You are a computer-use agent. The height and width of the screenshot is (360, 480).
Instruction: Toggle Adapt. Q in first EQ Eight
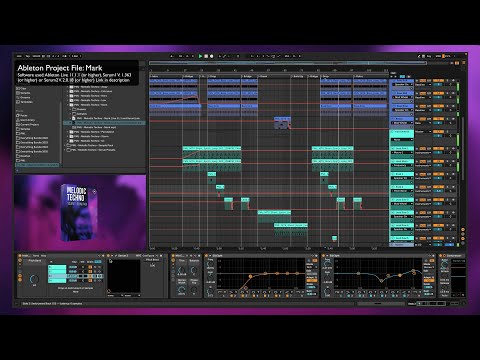pos(312,280)
